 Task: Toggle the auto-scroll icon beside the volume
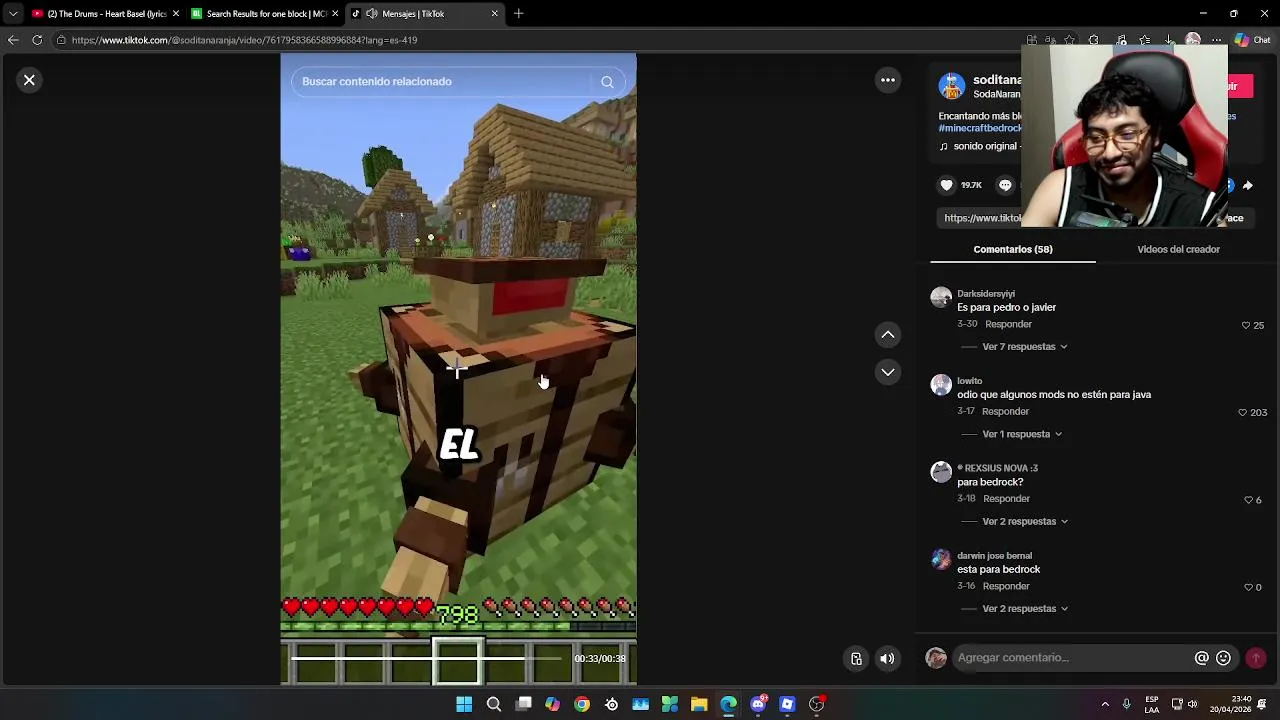coord(857,658)
